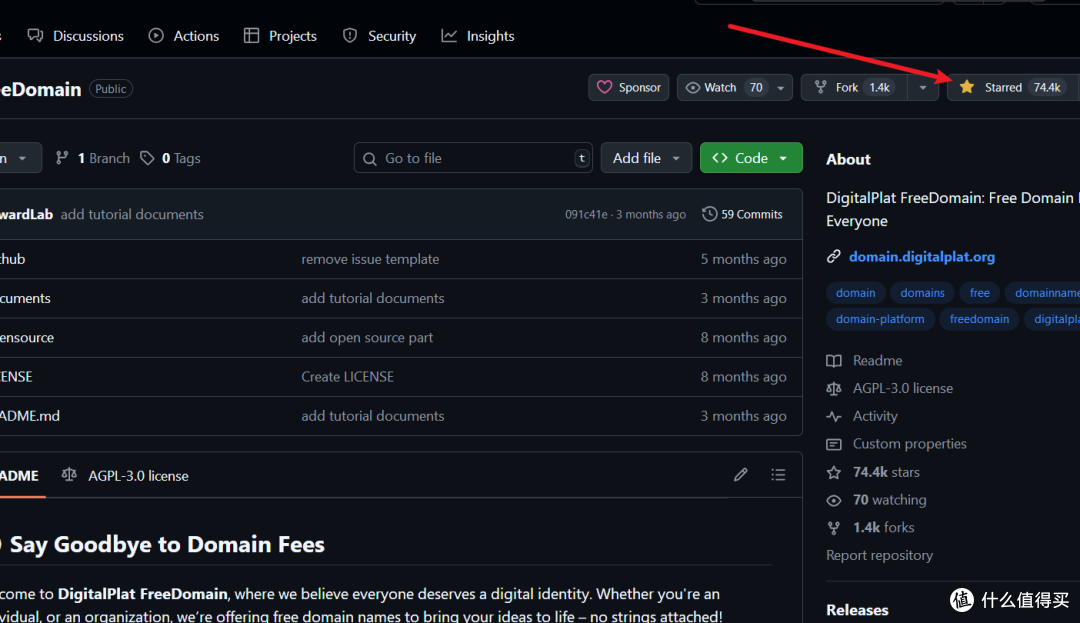Open the AGPL-3.0 license tab in README header
Image resolution: width=1080 pixels, height=623 pixels.
(125, 476)
